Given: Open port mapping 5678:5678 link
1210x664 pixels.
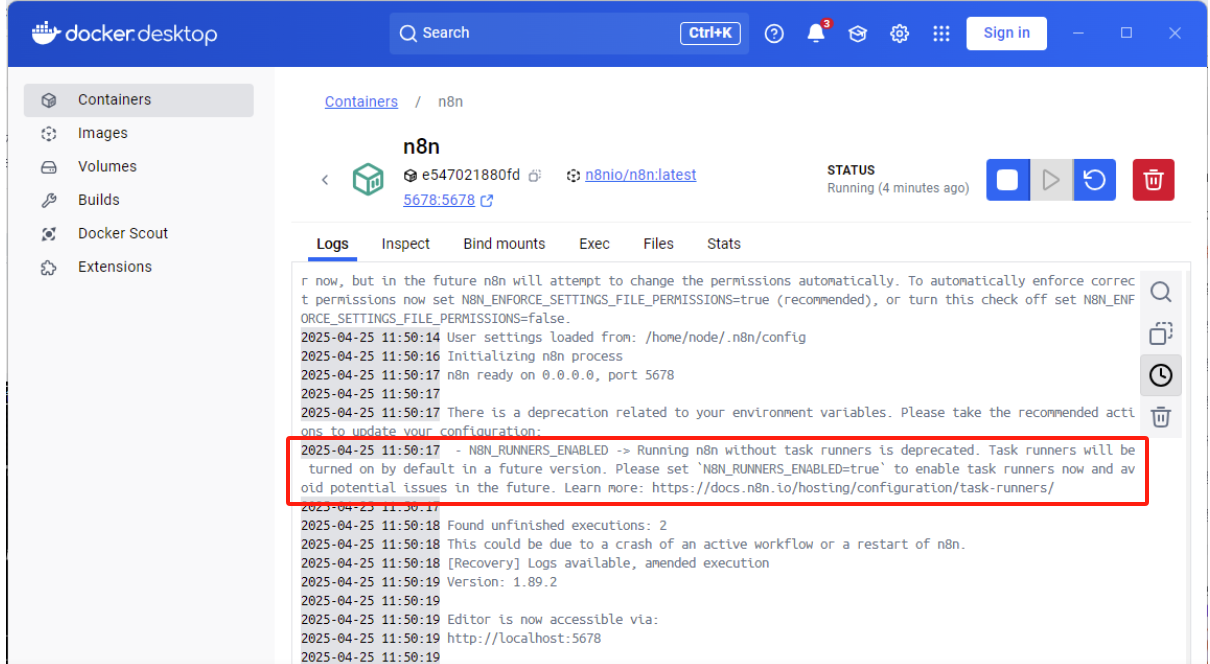Looking at the screenshot, I should [x=439, y=200].
